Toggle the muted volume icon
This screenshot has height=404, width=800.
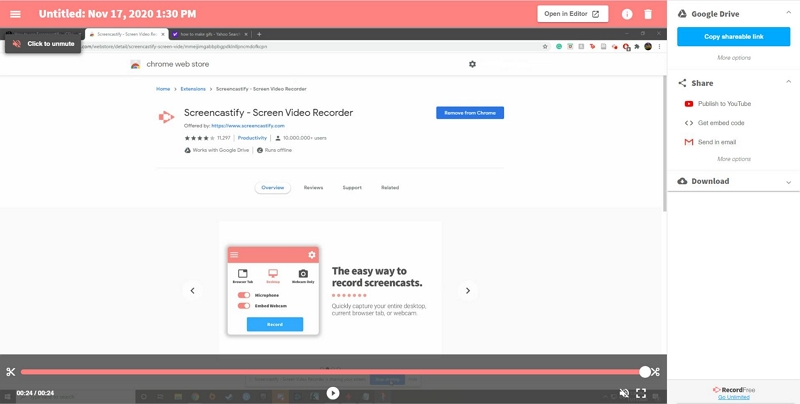coord(624,393)
